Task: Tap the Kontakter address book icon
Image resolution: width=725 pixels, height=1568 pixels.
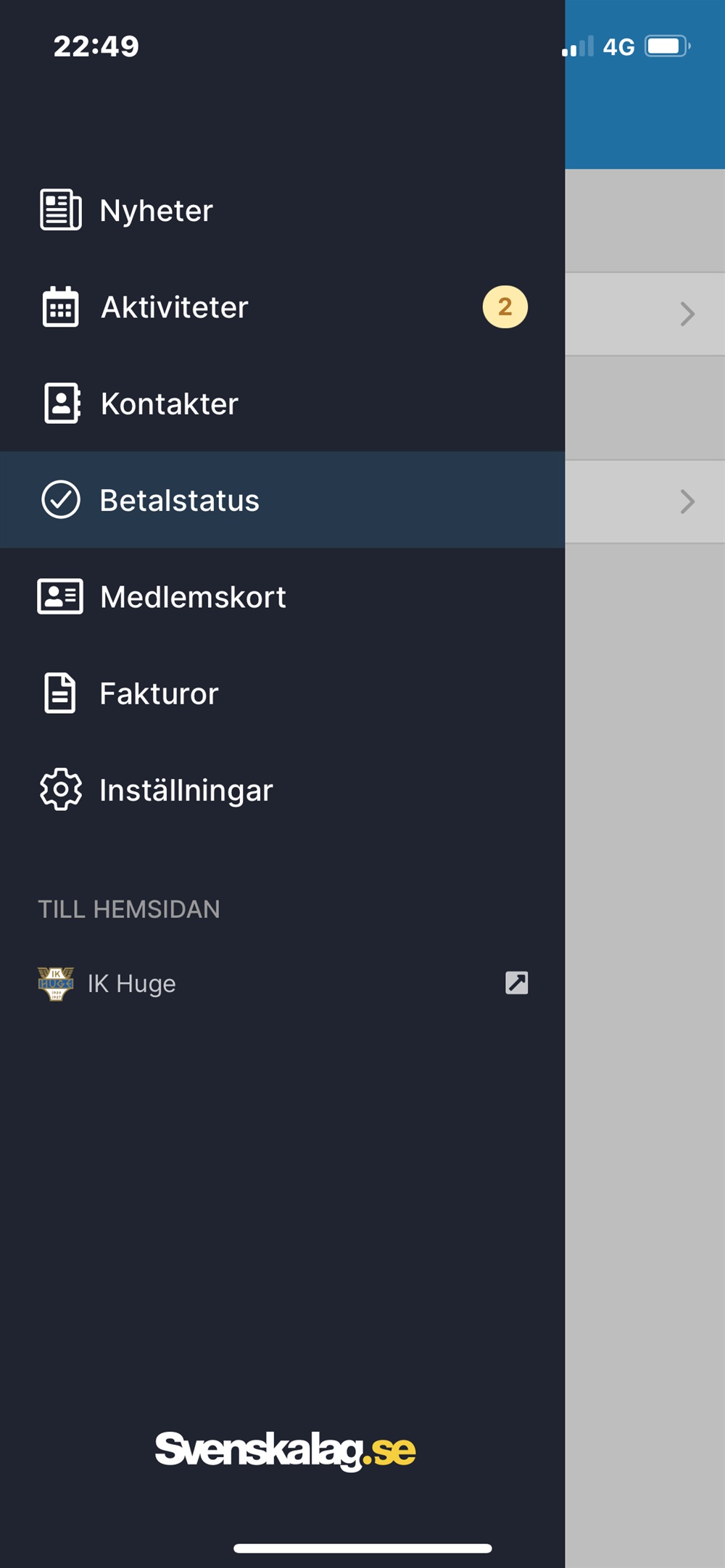Action: point(62,403)
